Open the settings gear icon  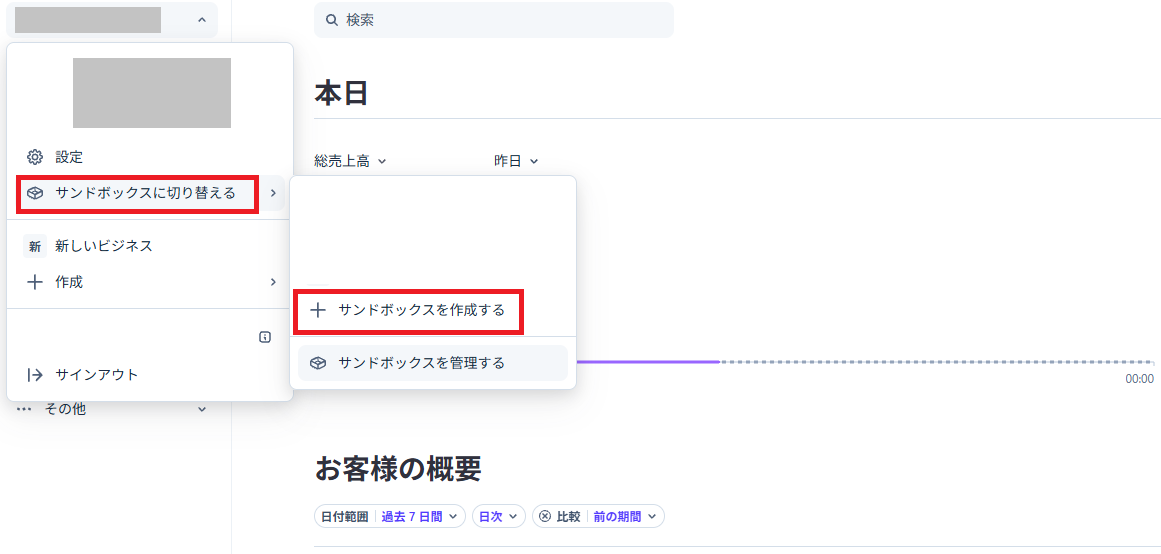pyautogui.click(x=35, y=157)
